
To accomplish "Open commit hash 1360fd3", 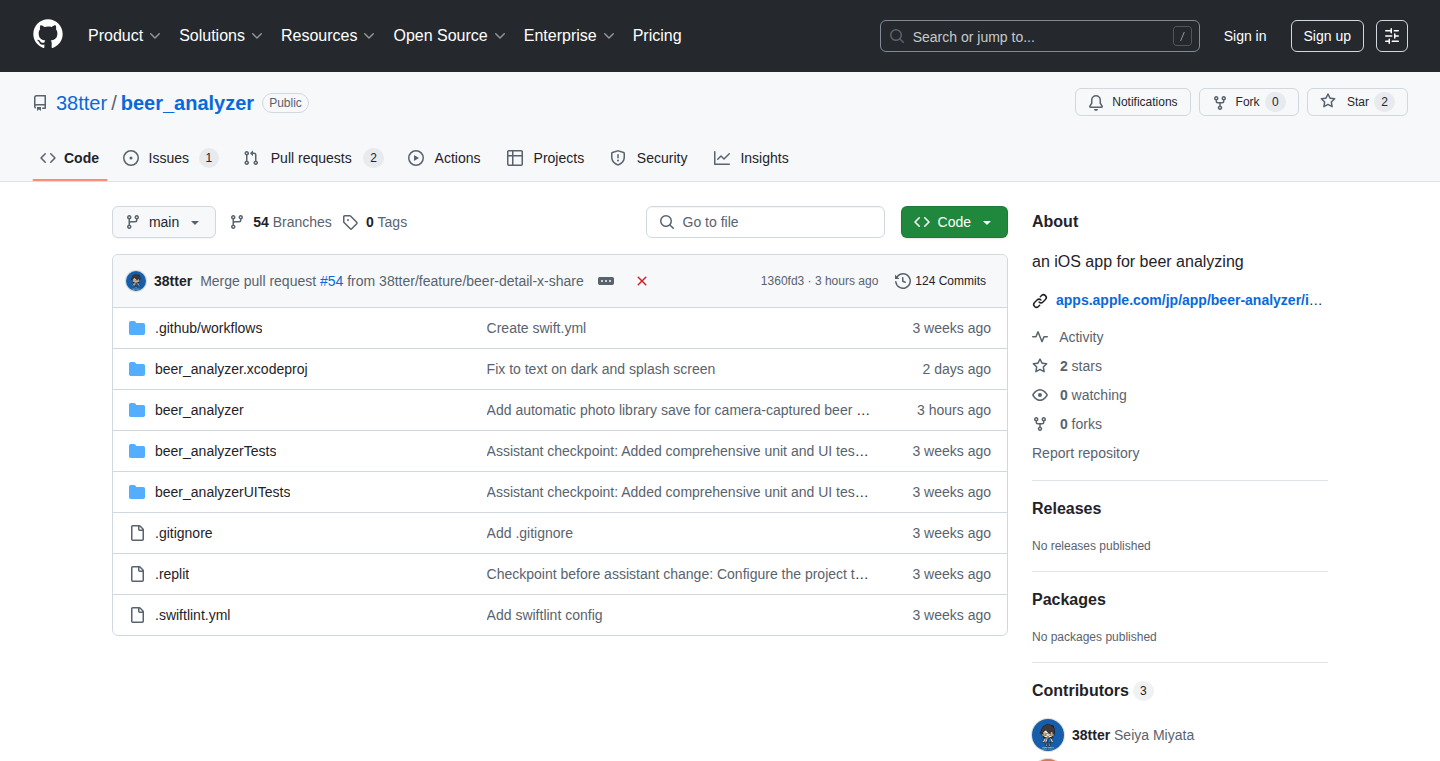I will click(x=782, y=281).
